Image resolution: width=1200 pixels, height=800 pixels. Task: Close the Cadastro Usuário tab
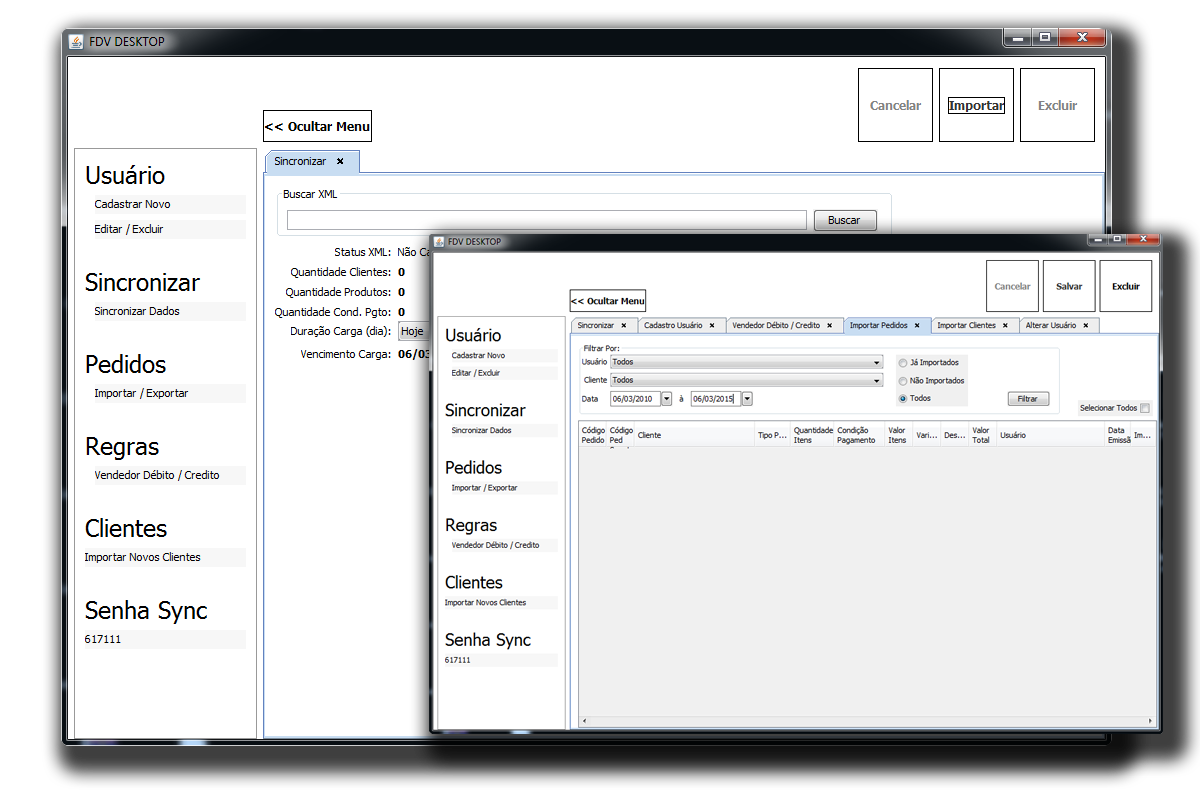point(712,326)
